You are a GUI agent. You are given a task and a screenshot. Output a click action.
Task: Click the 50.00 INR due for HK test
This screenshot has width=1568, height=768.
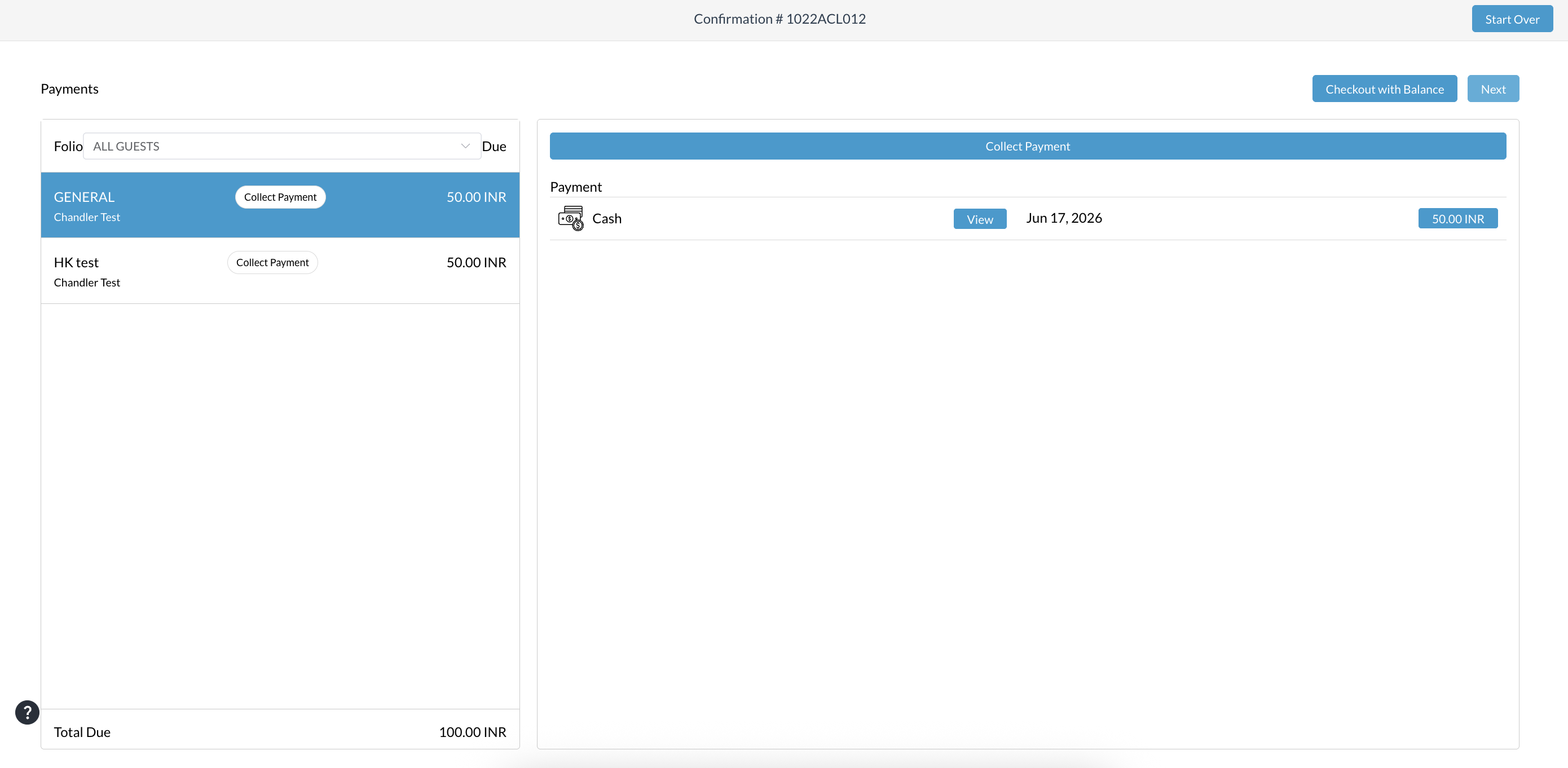(476, 262)
